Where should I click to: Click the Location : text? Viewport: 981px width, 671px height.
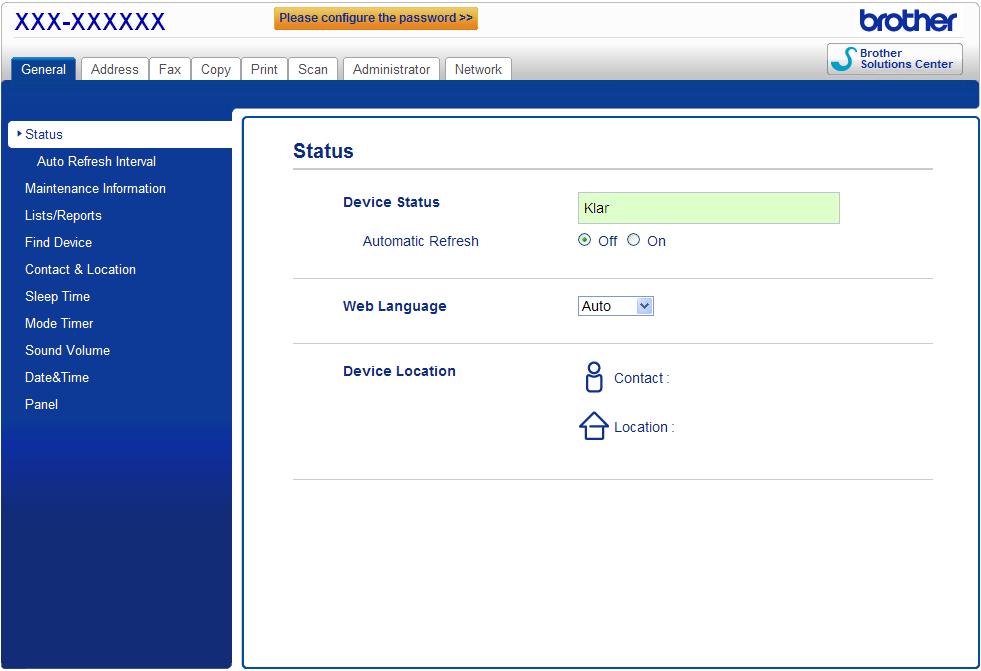click(644, 426)
